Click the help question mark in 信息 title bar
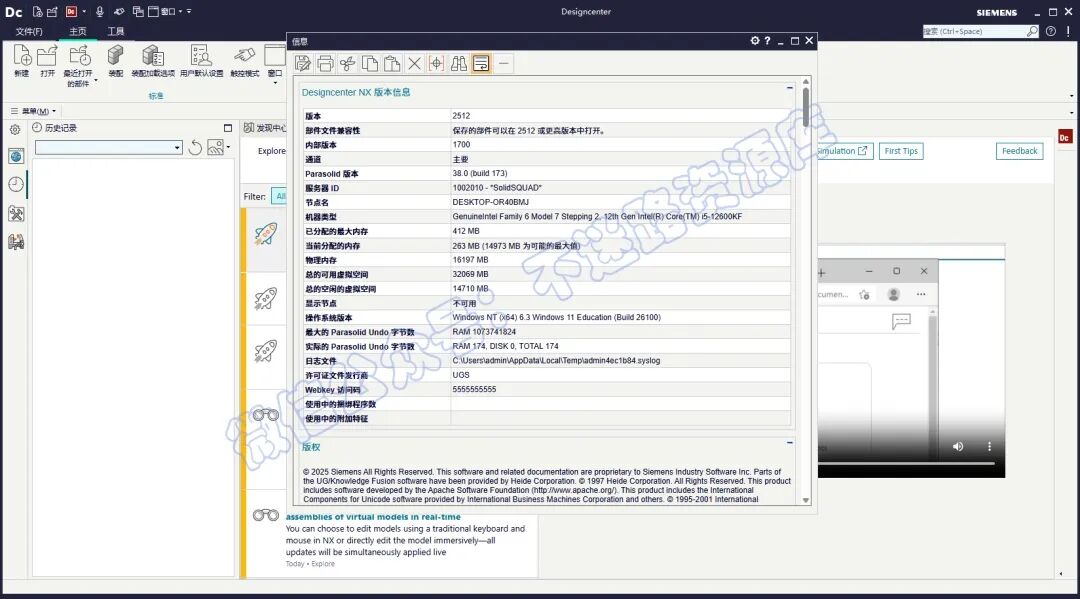 pos(767,41)
